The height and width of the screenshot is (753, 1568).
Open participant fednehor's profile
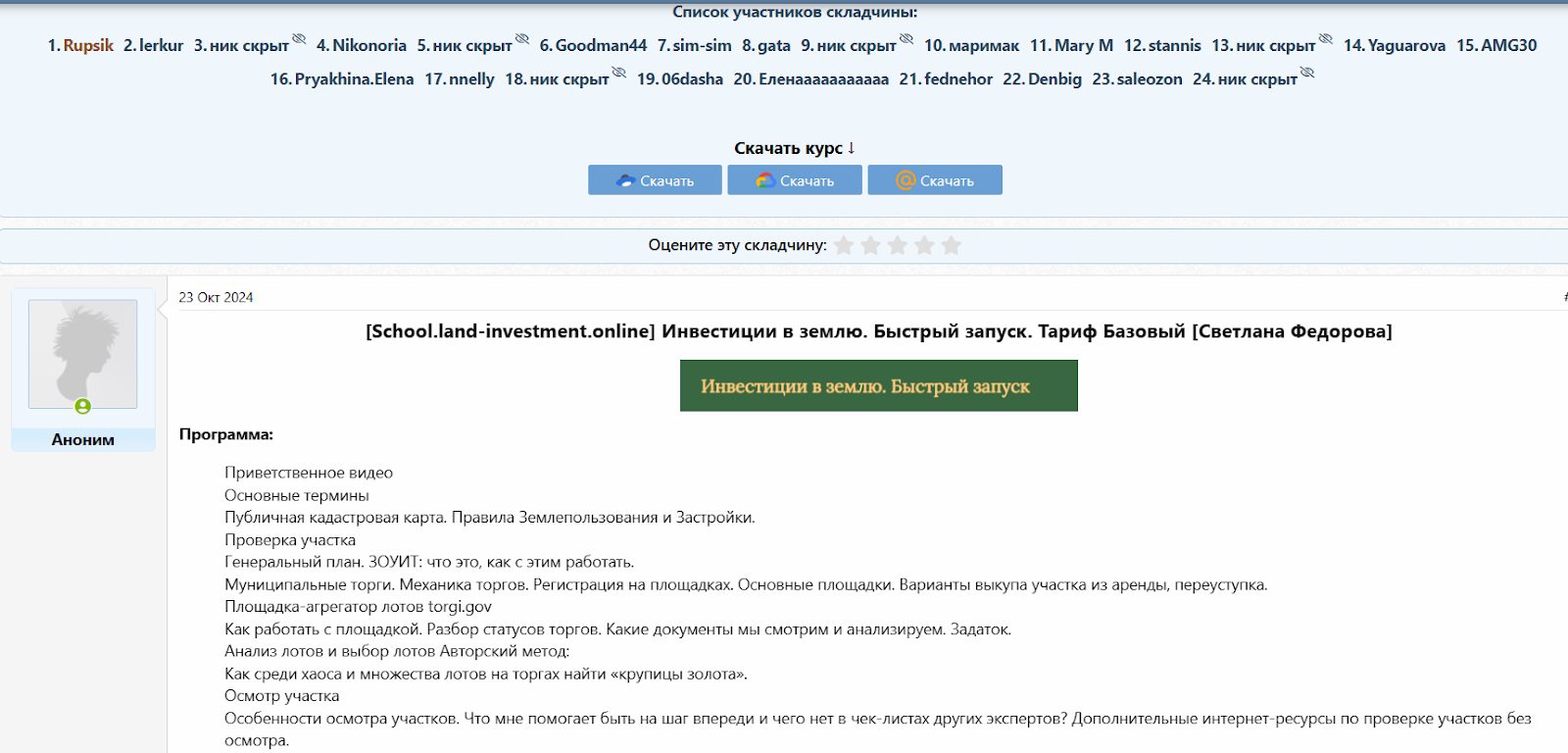click(959, 78)
